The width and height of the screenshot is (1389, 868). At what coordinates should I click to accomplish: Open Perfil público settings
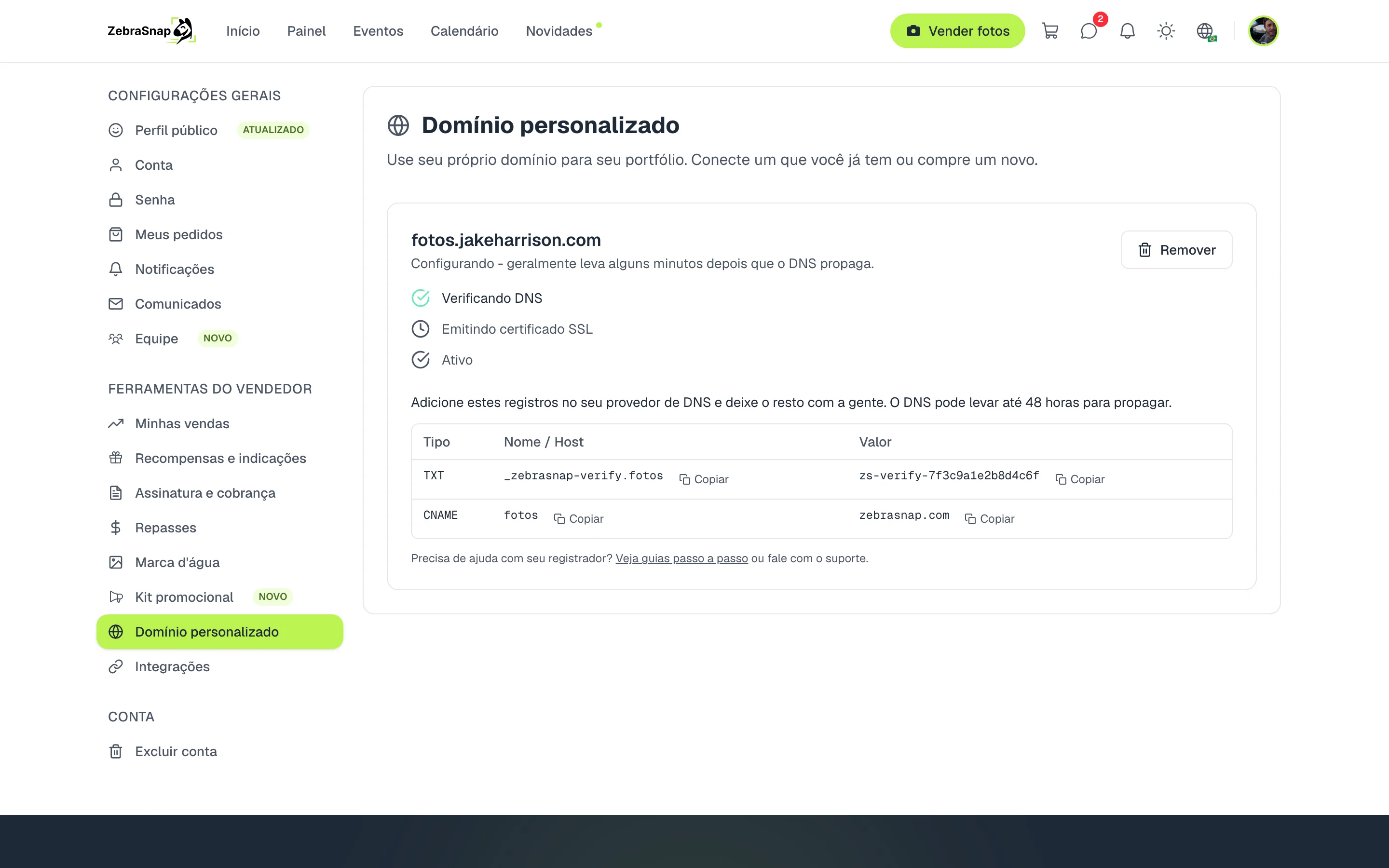(220, 130)
